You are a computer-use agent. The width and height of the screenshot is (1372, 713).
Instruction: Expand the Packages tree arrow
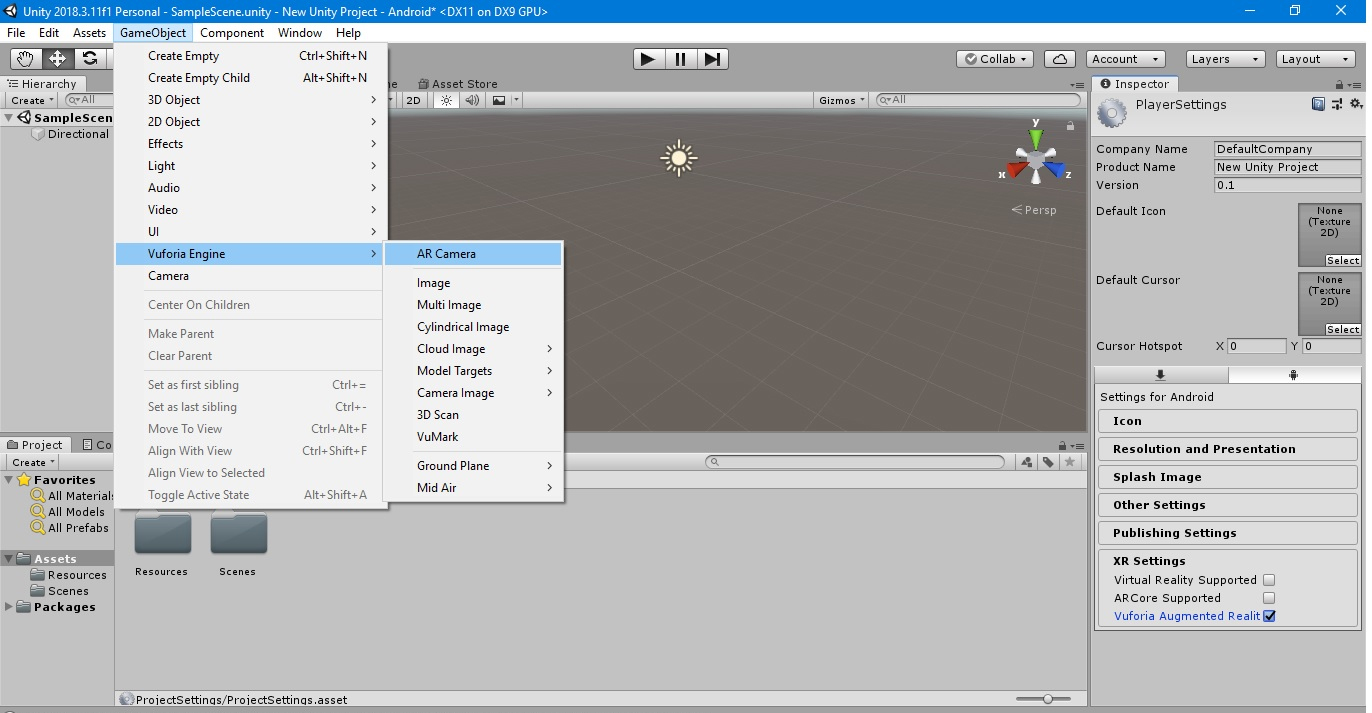coord(9,607)
